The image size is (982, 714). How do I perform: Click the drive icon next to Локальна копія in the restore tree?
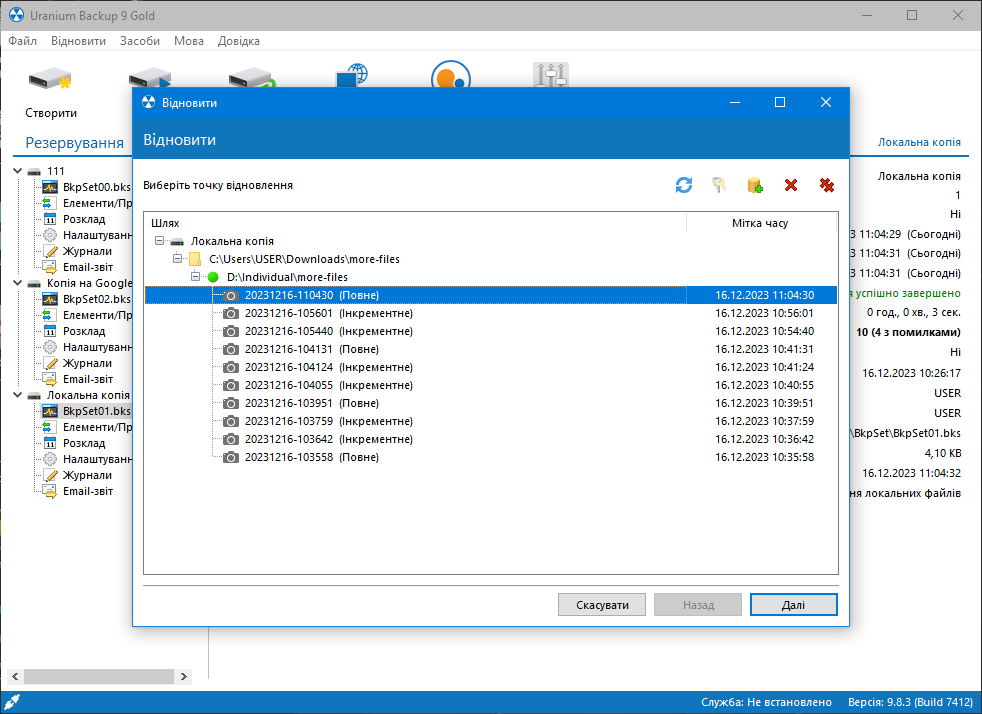coord(177,241)
